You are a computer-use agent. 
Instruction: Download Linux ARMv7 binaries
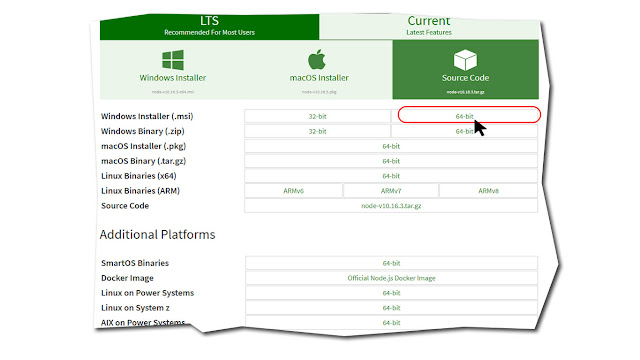[391, 191]
